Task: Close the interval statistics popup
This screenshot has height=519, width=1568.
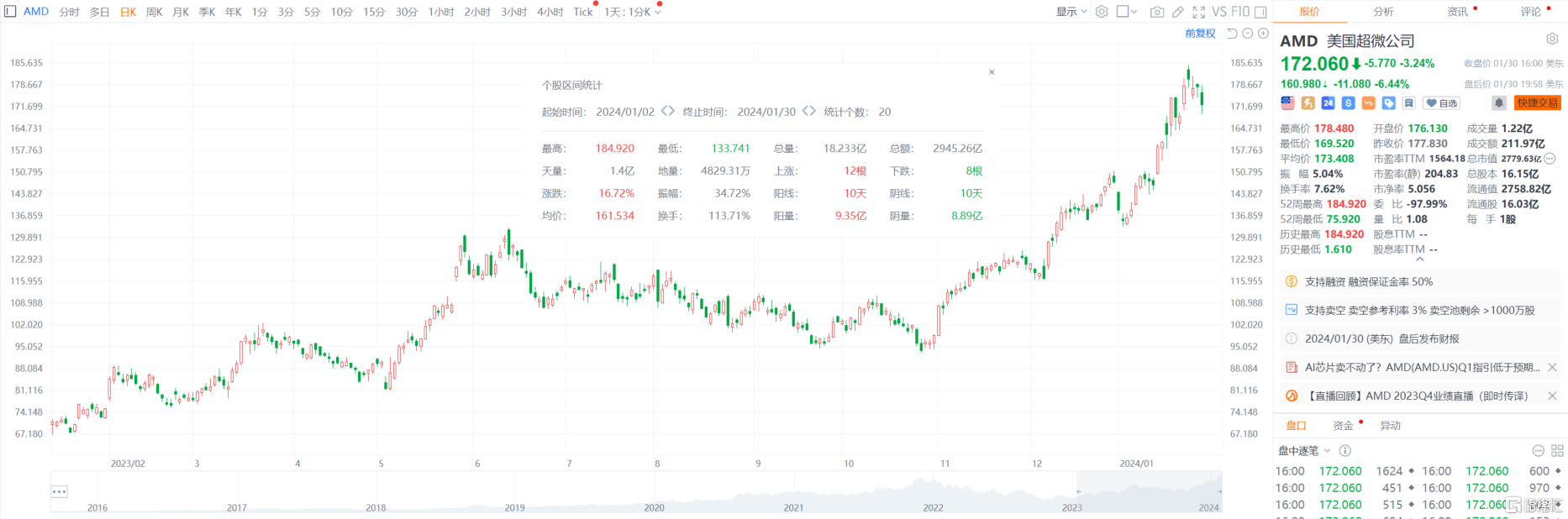Action: [992, 72]
